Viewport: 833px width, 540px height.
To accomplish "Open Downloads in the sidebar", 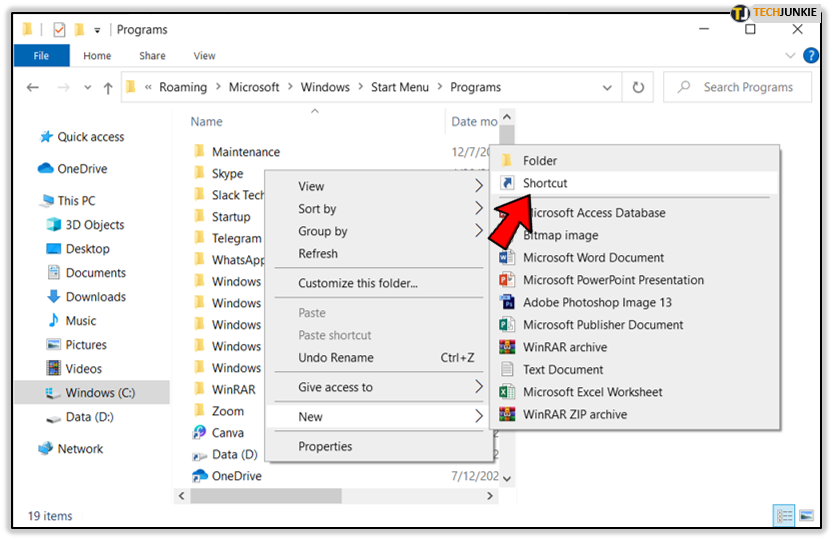I will point(87,297).
